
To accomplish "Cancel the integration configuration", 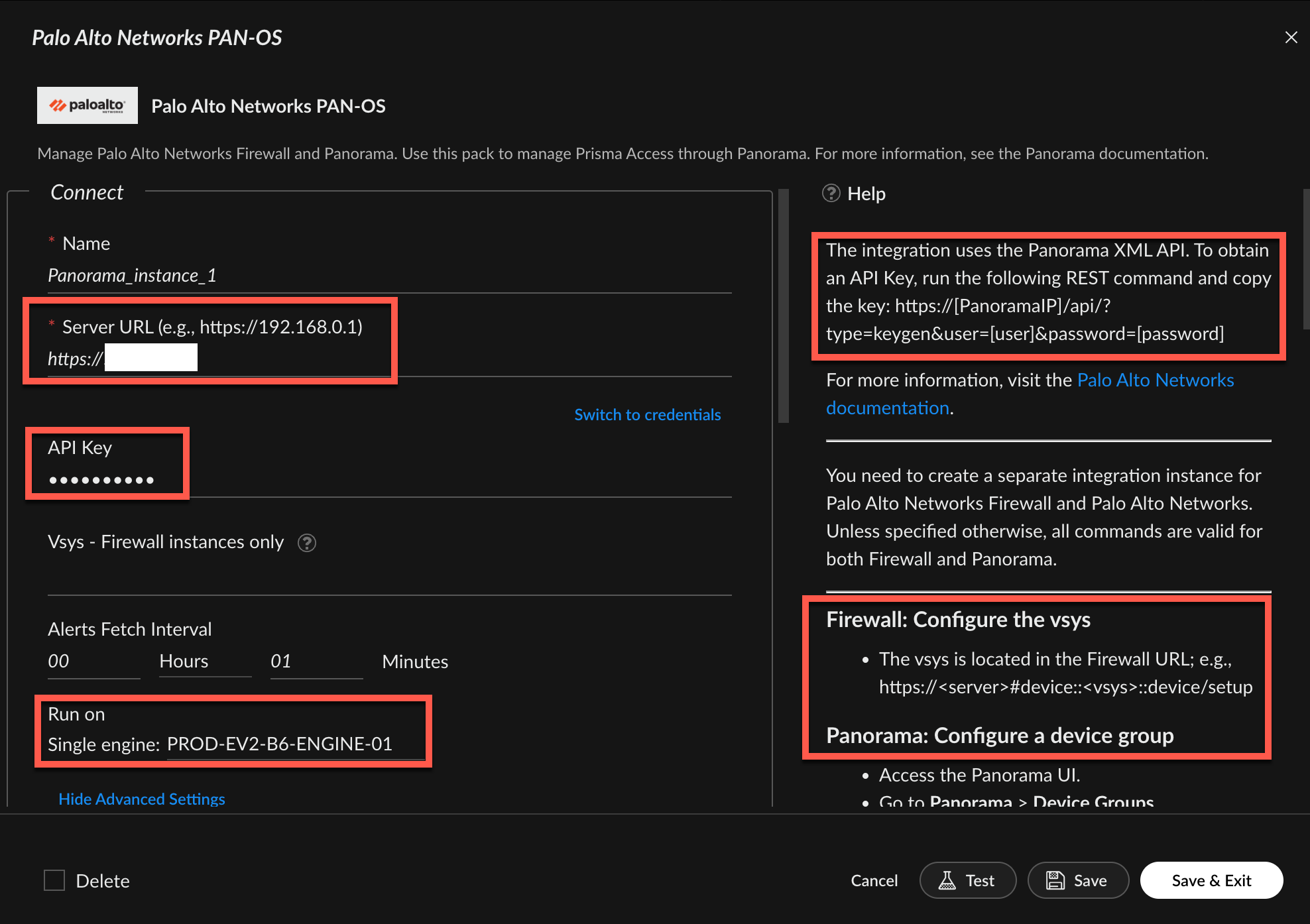I will (874, 880).
